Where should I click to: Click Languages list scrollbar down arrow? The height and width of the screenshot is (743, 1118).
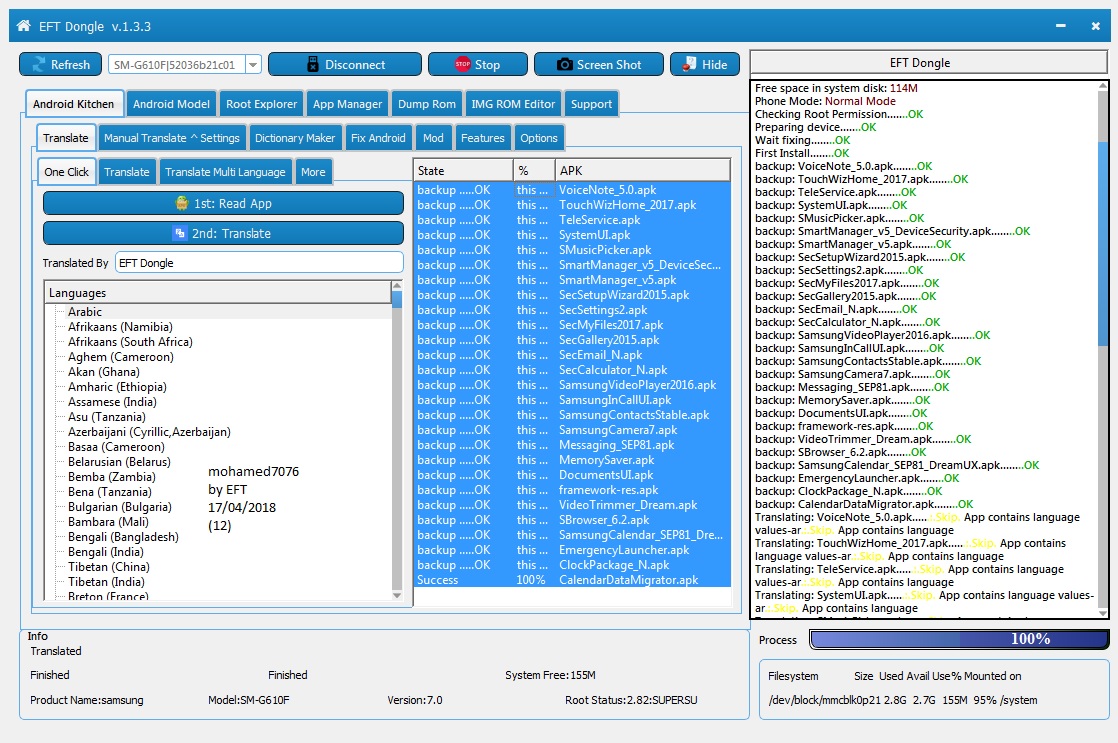(397, 595)
